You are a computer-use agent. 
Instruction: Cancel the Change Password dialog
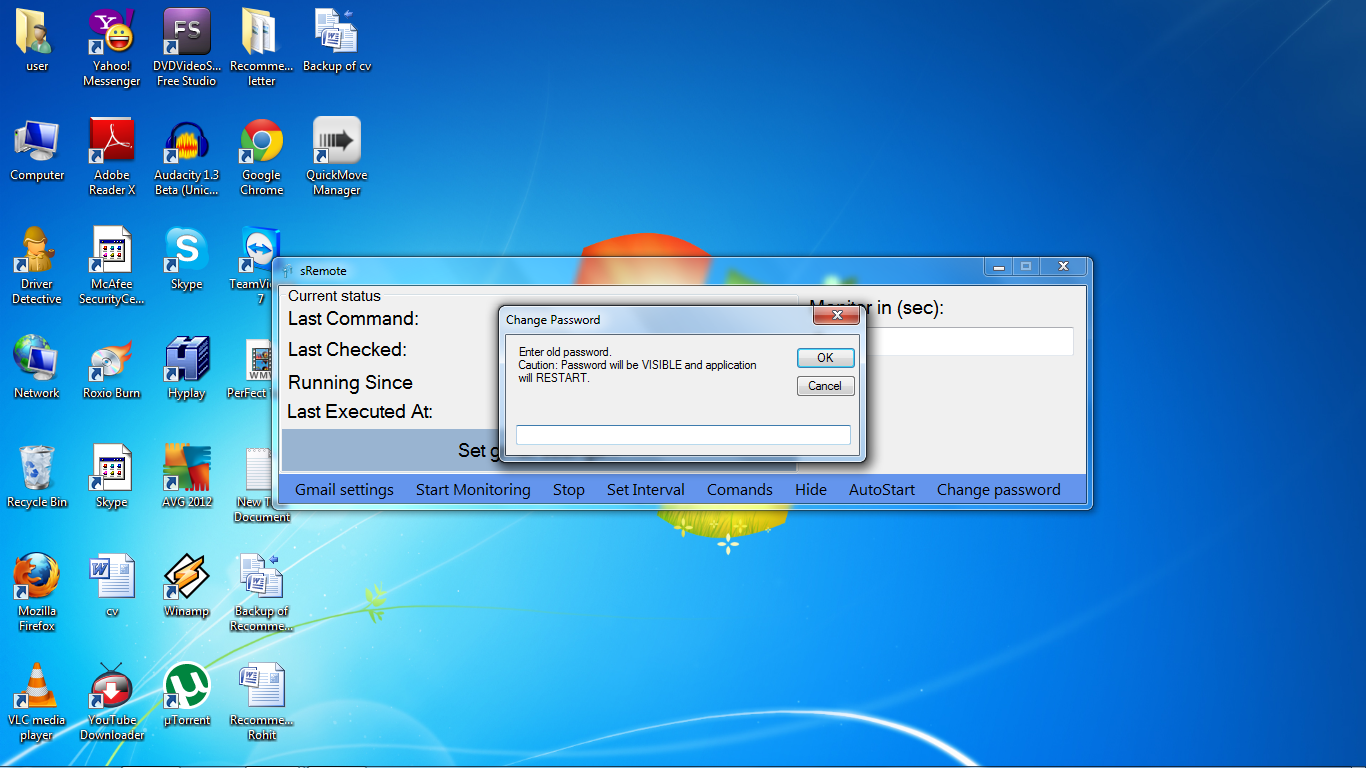tap(825, 386)
